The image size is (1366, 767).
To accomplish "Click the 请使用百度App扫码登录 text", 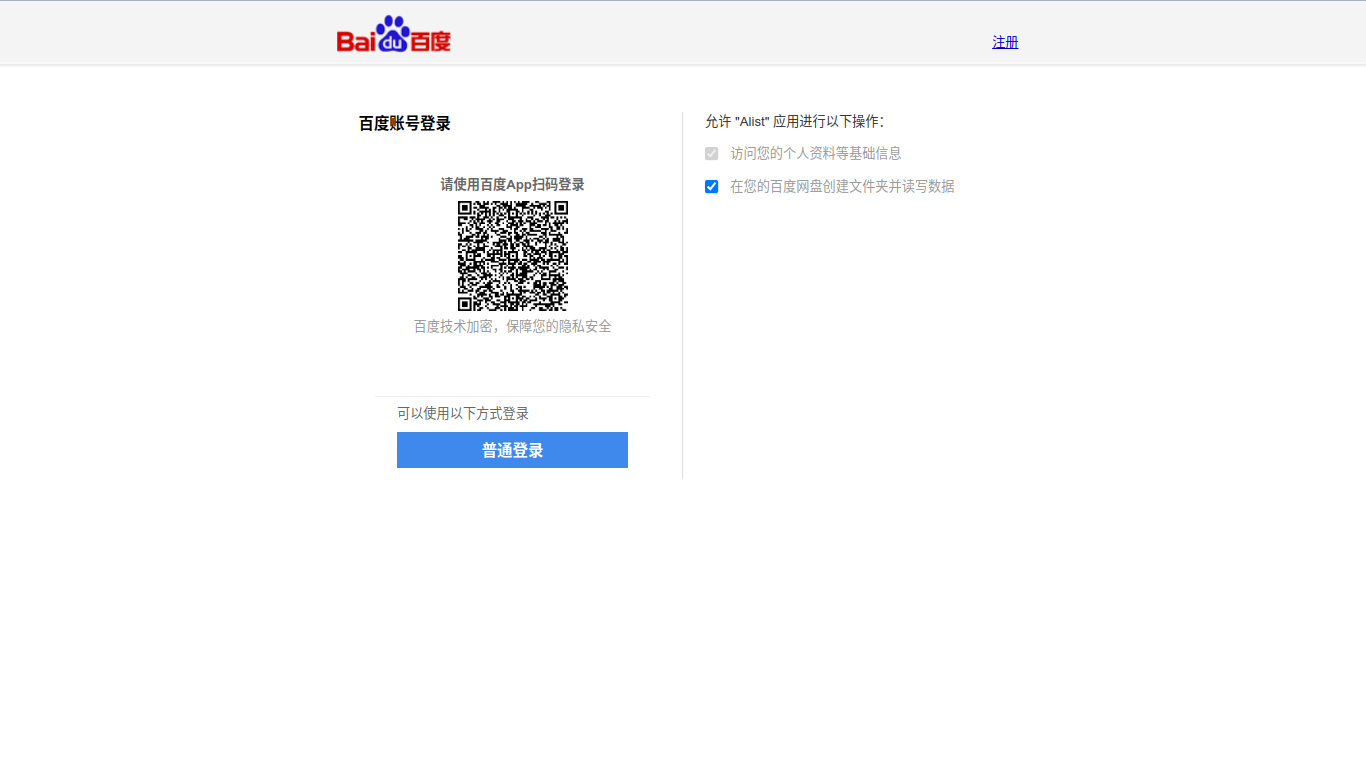I will (x=513, y=185).
